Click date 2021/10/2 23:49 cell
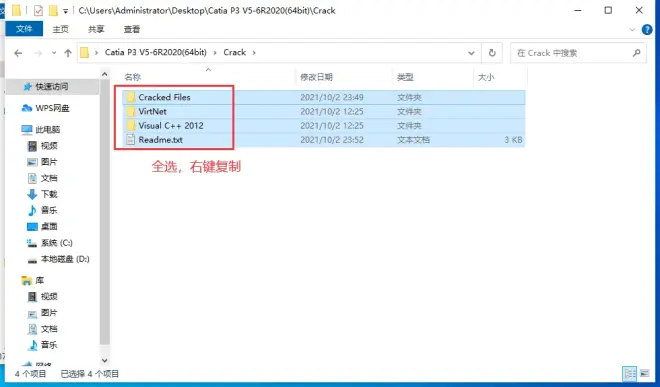 [x=332, y=97]
